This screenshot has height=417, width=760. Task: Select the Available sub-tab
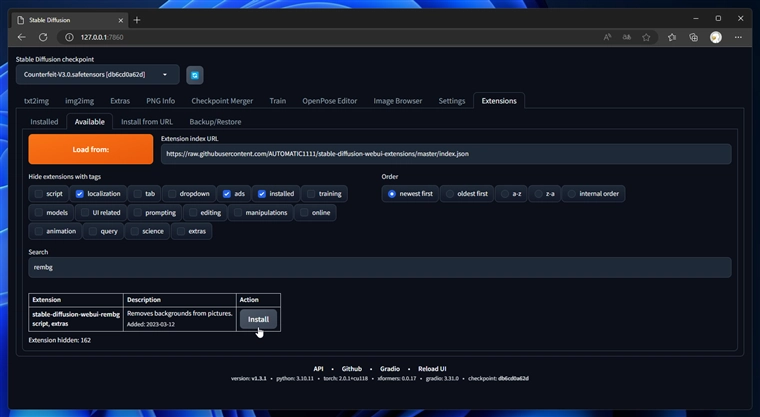click(90, 122)
